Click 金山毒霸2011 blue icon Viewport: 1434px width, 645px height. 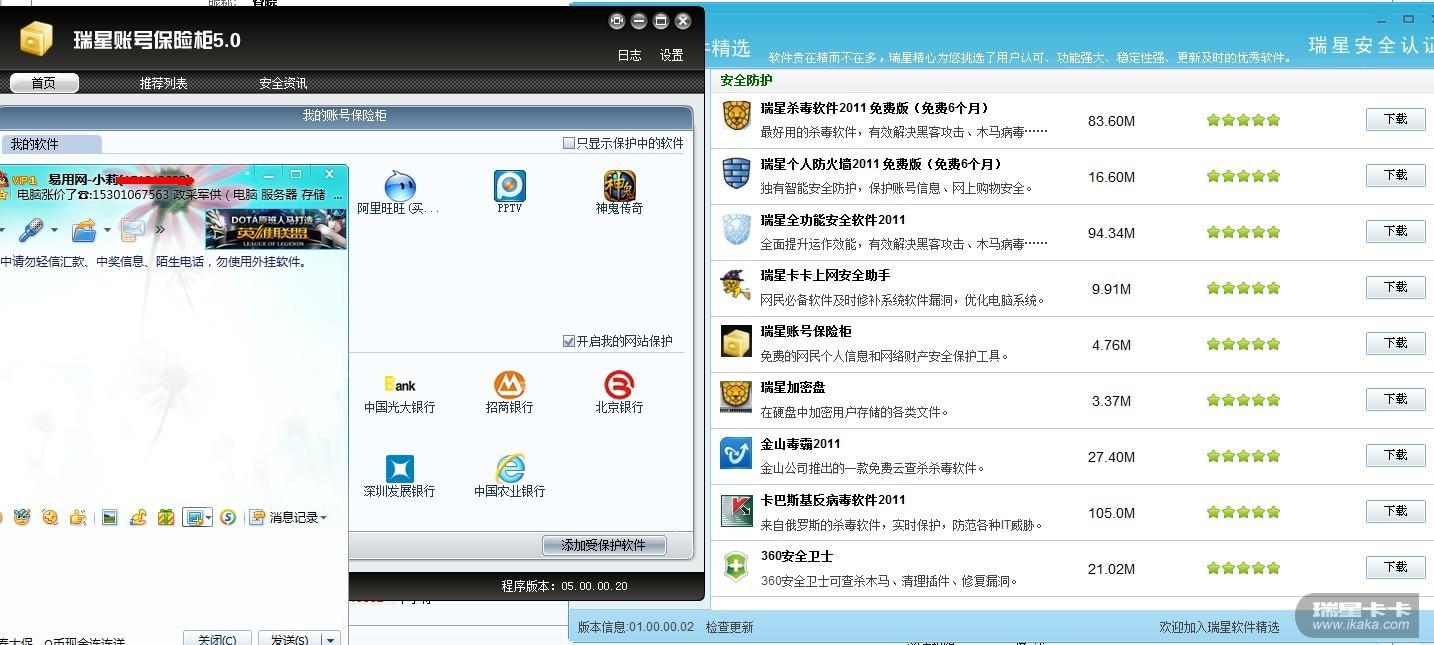coord(736,453)
